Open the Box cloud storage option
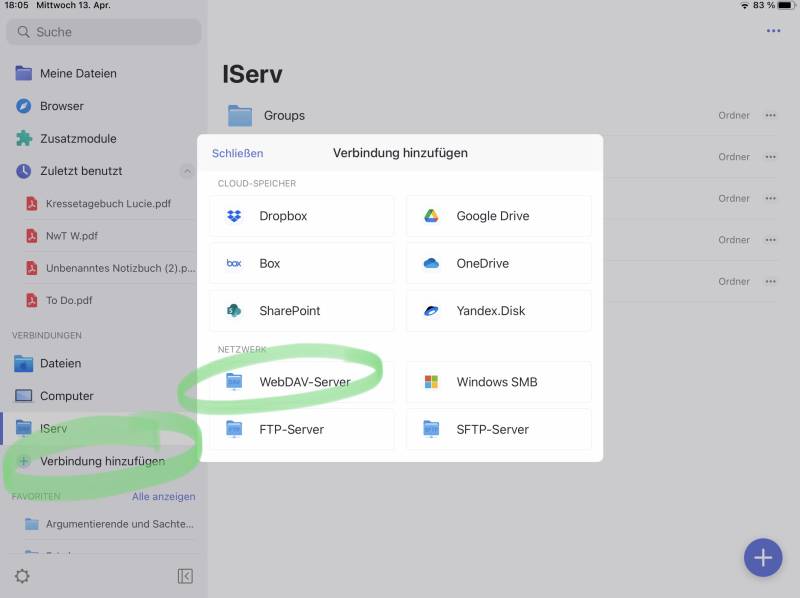 point(302,263)
